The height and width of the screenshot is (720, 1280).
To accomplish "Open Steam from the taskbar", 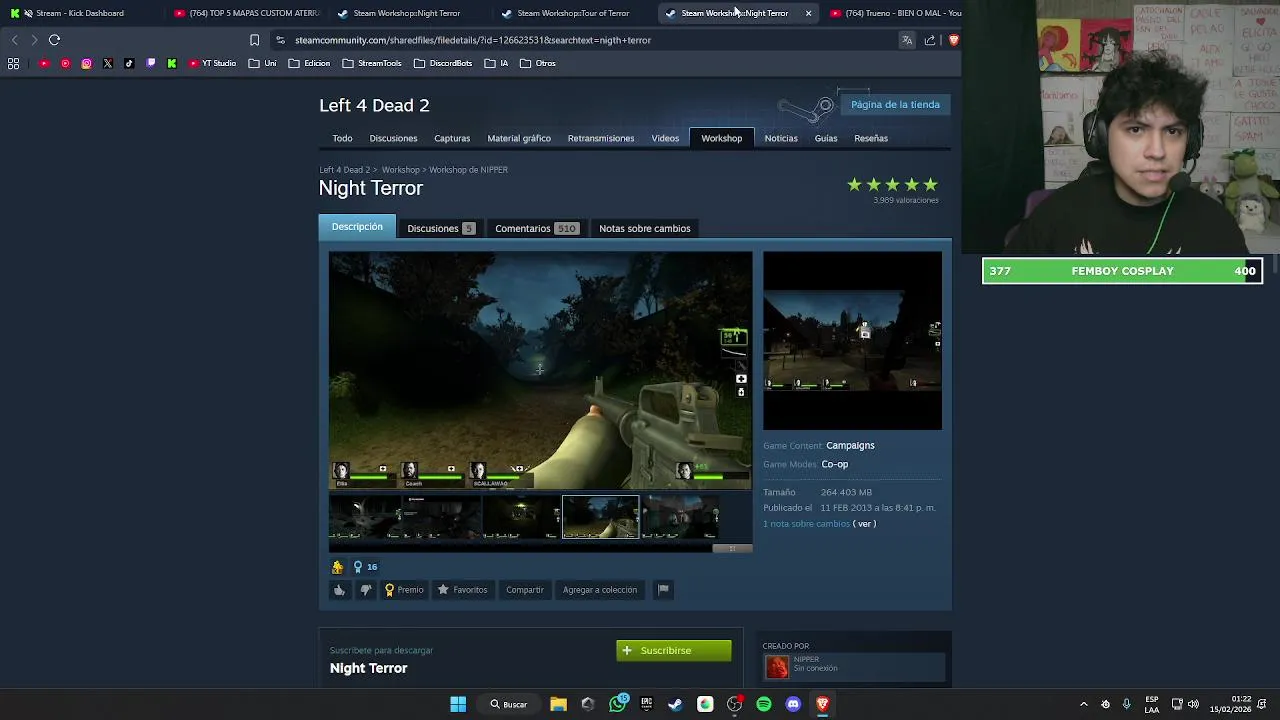I will (x=675, y=704).
